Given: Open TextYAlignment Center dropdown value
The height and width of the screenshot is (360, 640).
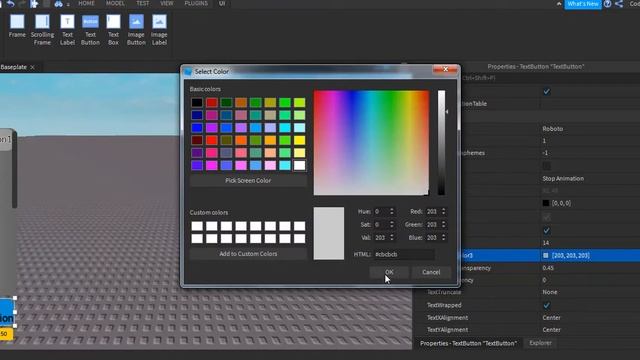Looking at the screenshot, I should [x=551, y=330].
